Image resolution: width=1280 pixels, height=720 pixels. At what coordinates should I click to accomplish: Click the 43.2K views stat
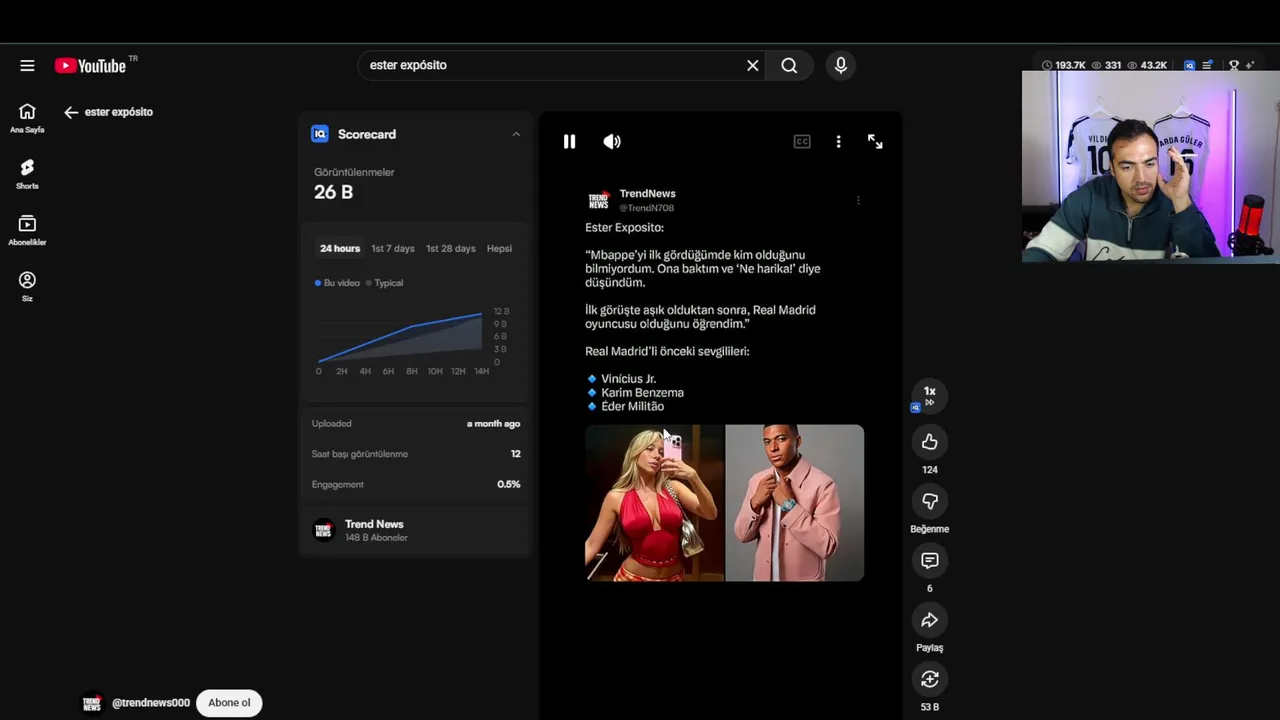pos(1147,65)
